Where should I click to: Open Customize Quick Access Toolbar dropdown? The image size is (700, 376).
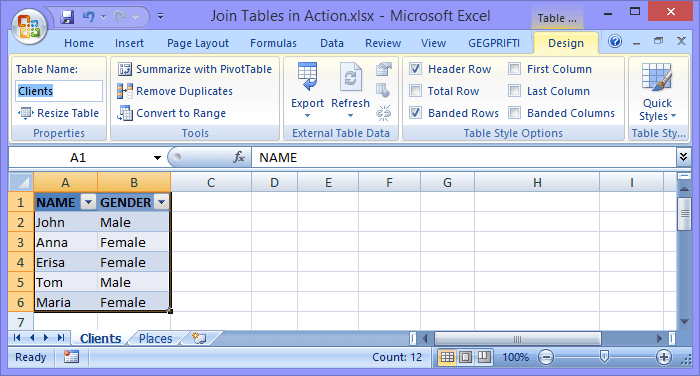[x=160, y=17]
